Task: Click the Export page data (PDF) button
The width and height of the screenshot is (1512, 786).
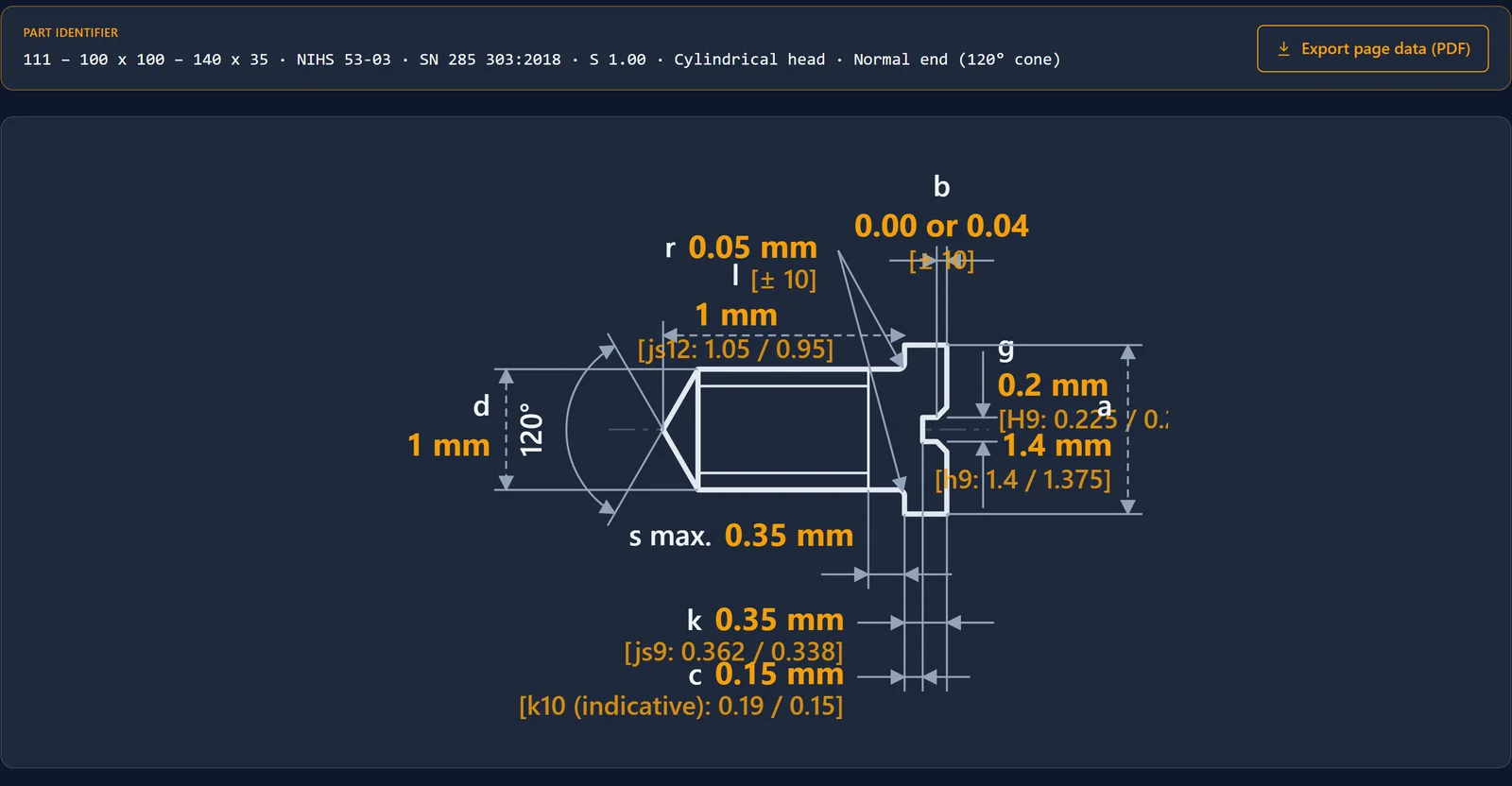Action: (1372, 48)
